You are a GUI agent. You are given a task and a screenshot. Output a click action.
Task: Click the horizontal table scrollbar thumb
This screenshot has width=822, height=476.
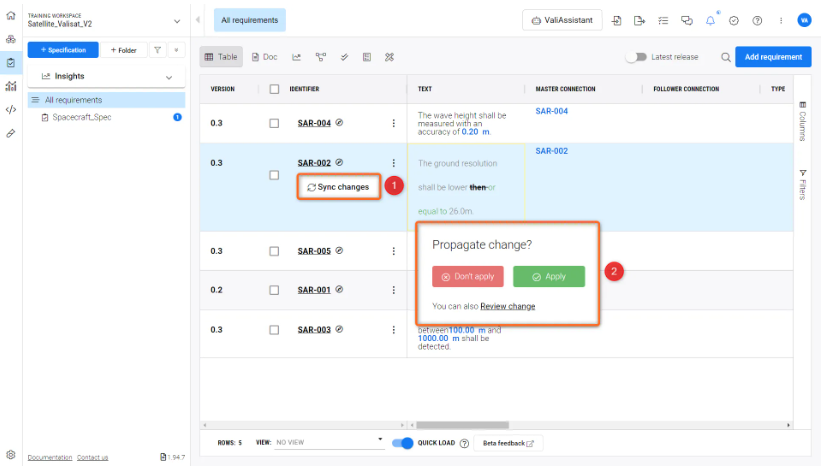[462, 425]
